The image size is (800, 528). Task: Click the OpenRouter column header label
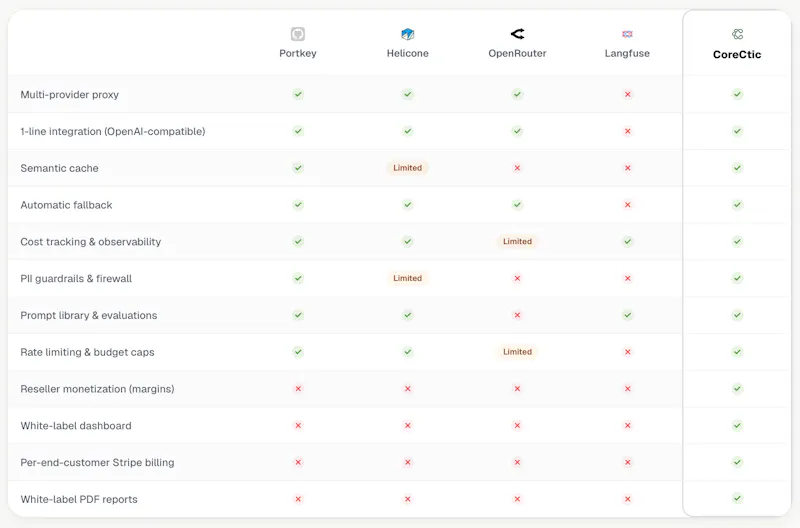[x=517, y=54]
